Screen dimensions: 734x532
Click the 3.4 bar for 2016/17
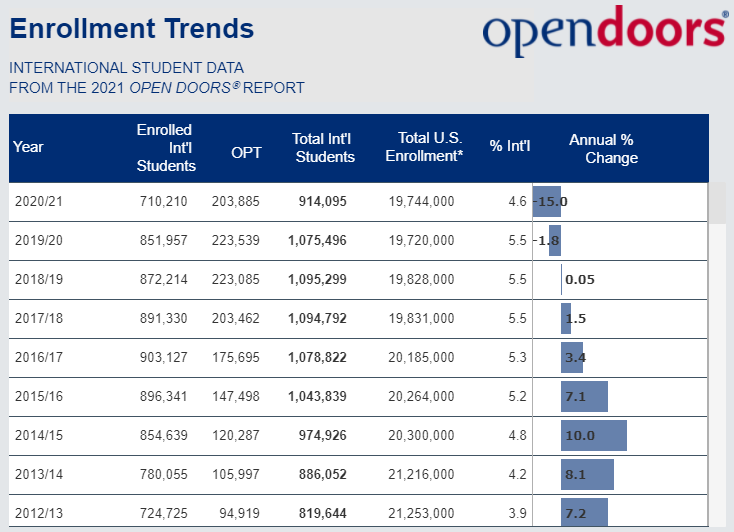[573, 357]
